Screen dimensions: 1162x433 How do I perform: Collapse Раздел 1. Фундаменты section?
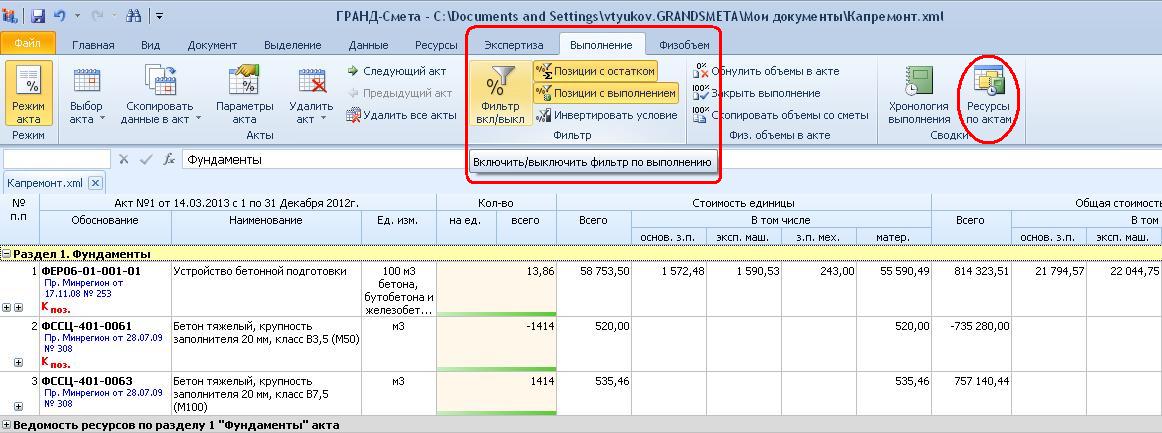[7, 254]
